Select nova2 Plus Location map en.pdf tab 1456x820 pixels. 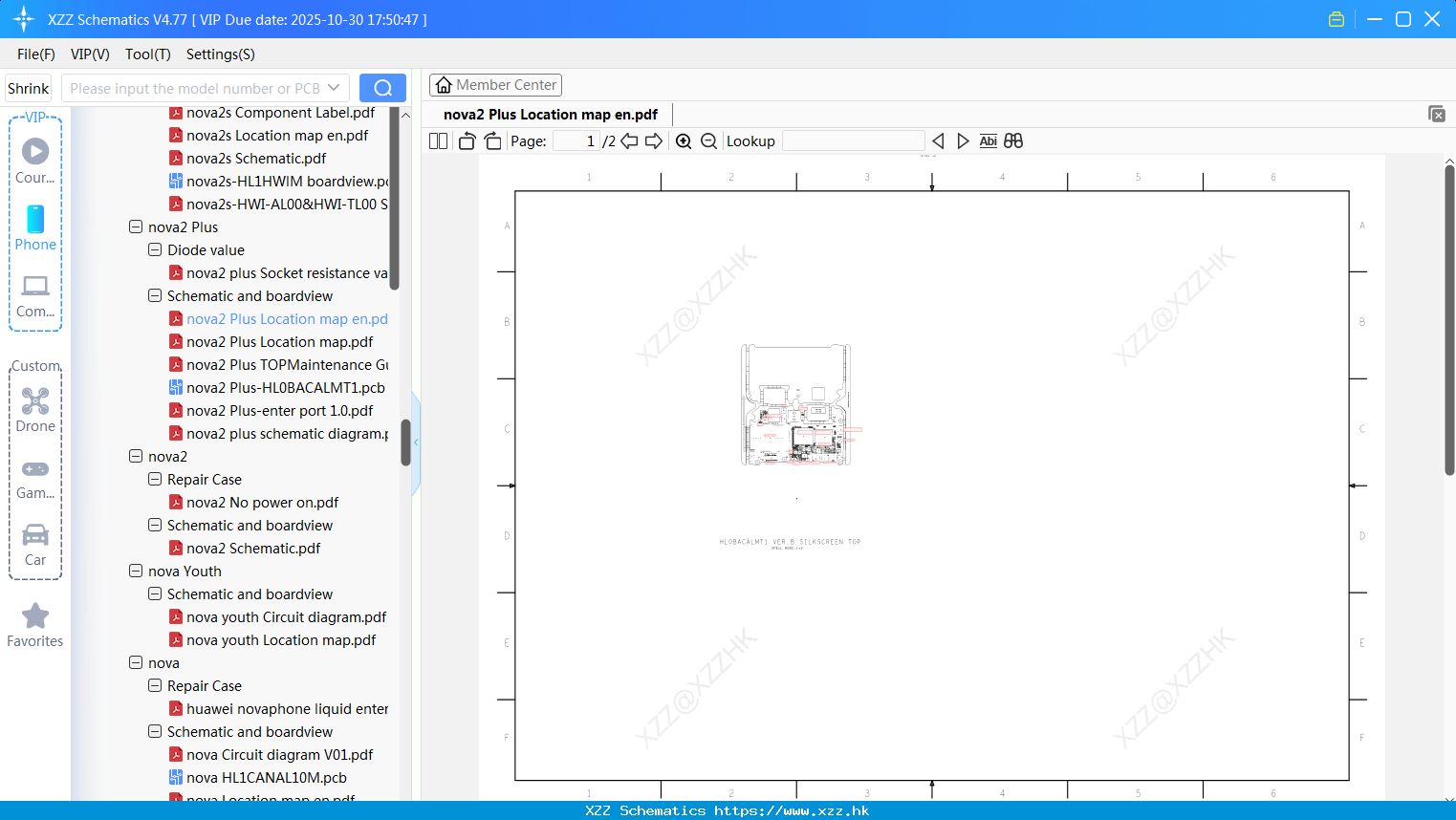[x=551, y=115]
